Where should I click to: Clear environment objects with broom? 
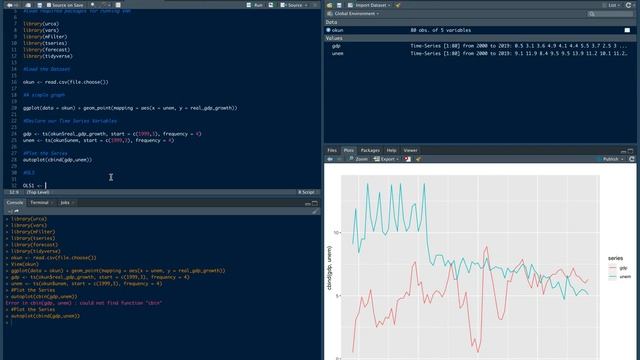coord(398,5)
